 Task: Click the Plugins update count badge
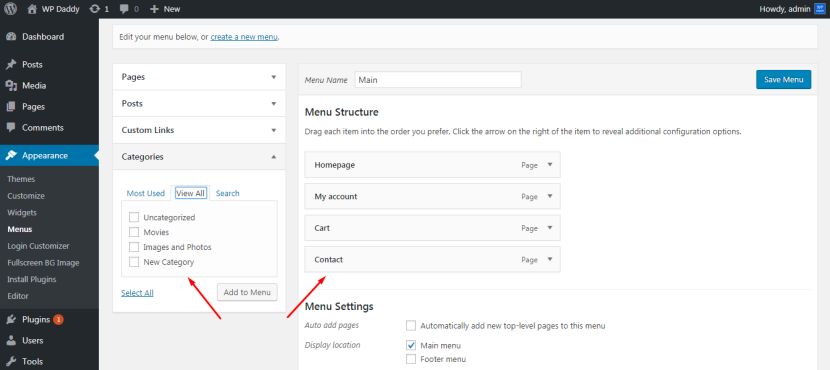[58, 320]
